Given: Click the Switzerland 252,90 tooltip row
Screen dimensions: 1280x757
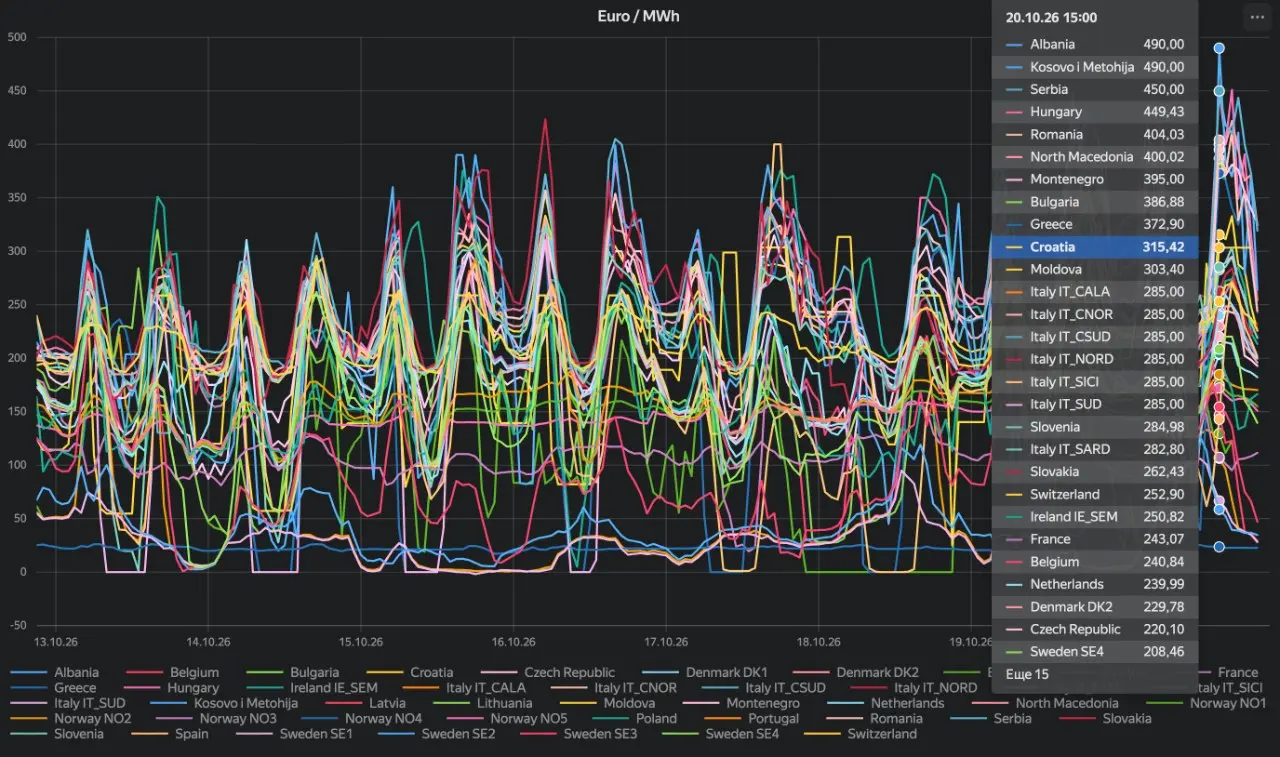Looking at the screenshot, I should tap(1095, 494).
